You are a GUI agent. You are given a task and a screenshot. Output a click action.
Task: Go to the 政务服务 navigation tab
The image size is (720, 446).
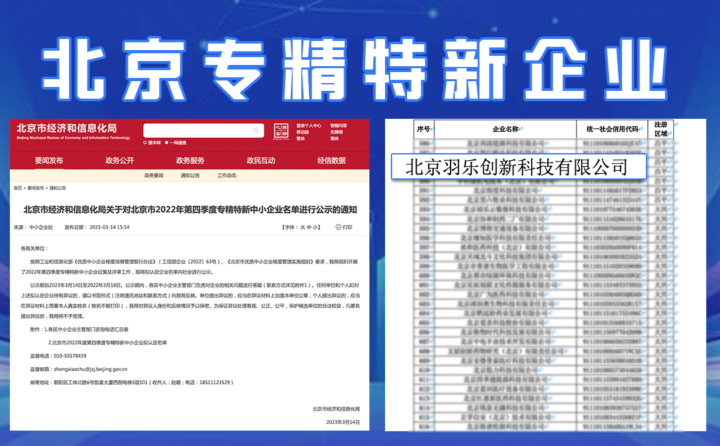tap(190, 160)
